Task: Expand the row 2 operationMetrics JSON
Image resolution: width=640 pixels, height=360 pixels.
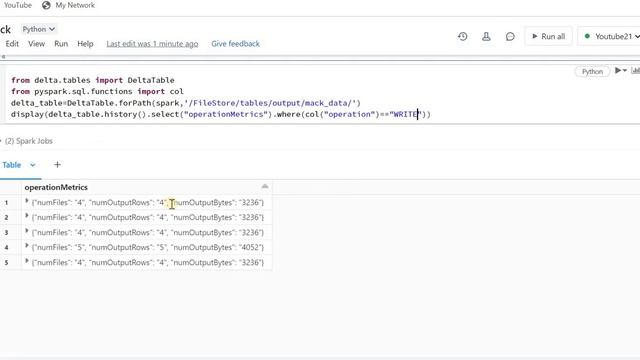Action: coord(27,216)
